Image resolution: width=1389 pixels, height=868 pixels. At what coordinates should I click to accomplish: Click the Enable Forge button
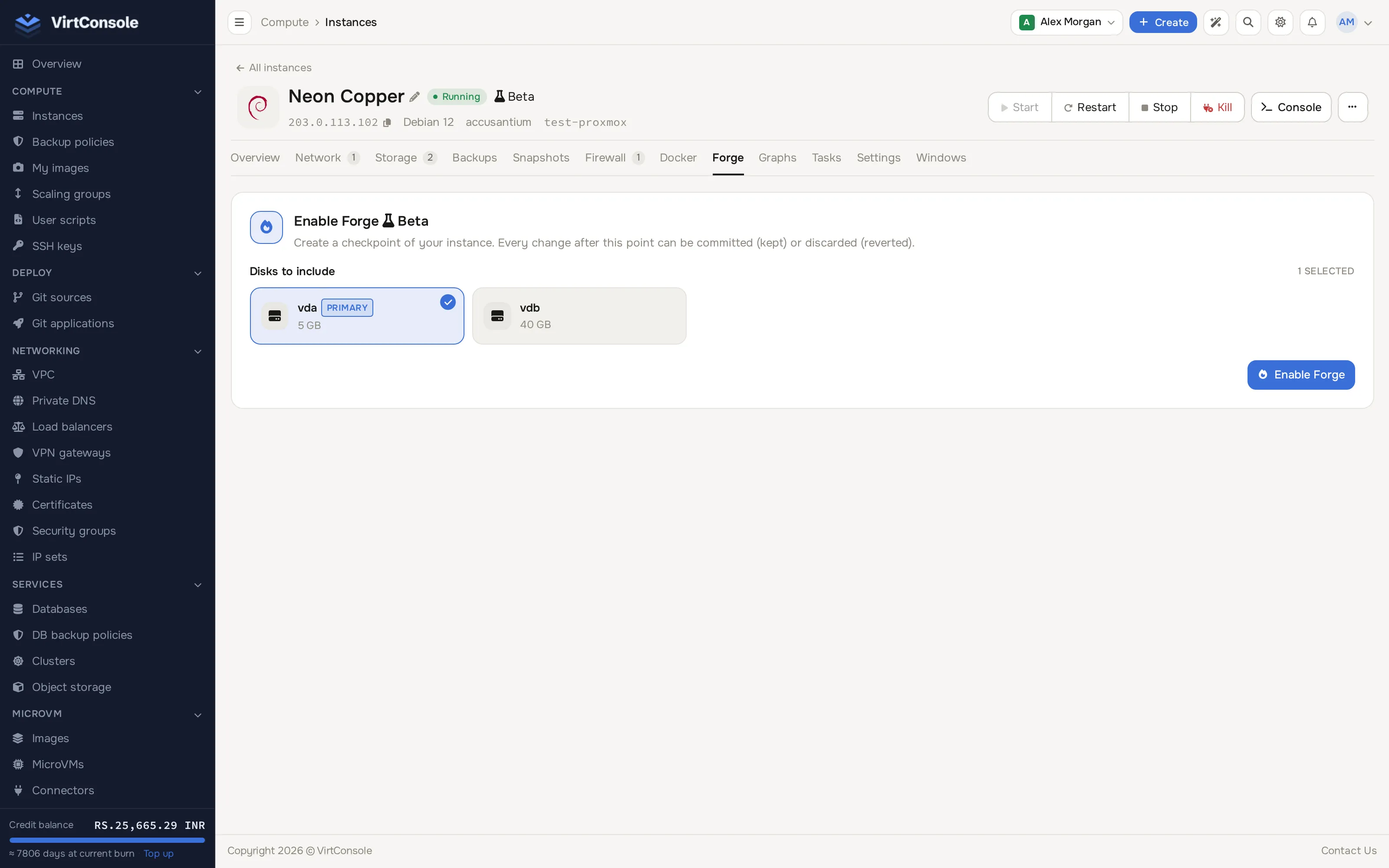(1300, 375)
